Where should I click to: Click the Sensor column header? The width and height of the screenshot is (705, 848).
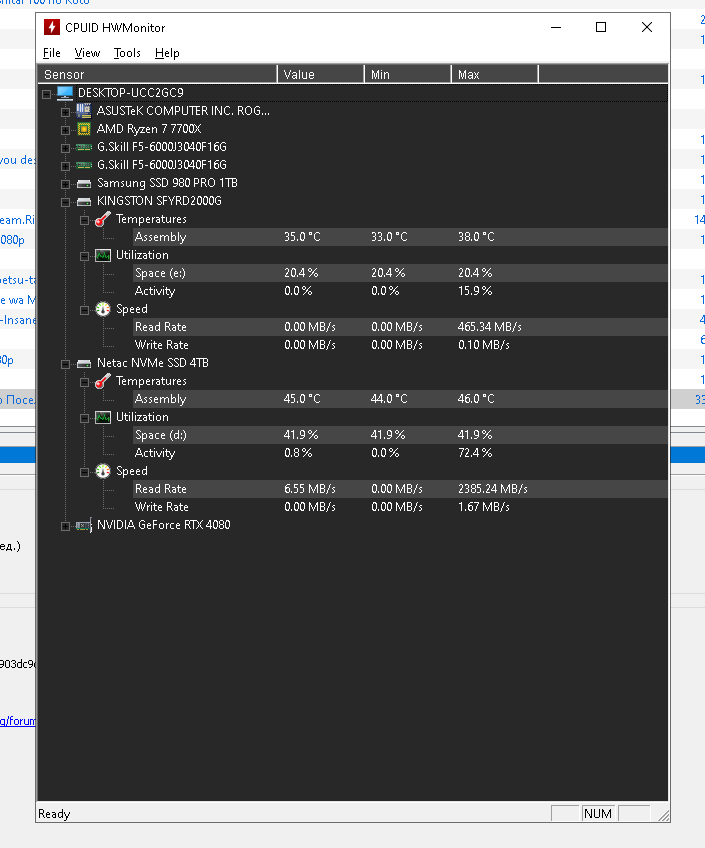157,74
